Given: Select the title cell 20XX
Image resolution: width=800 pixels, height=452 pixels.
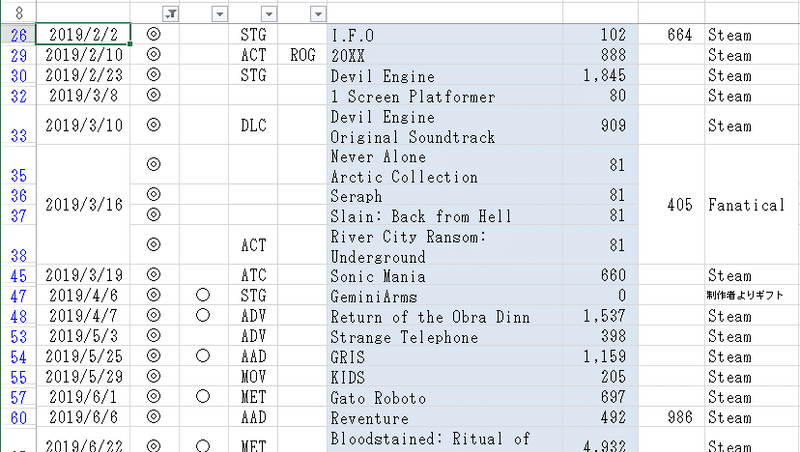Looking at the screenshot, I should tap(445, 55).
